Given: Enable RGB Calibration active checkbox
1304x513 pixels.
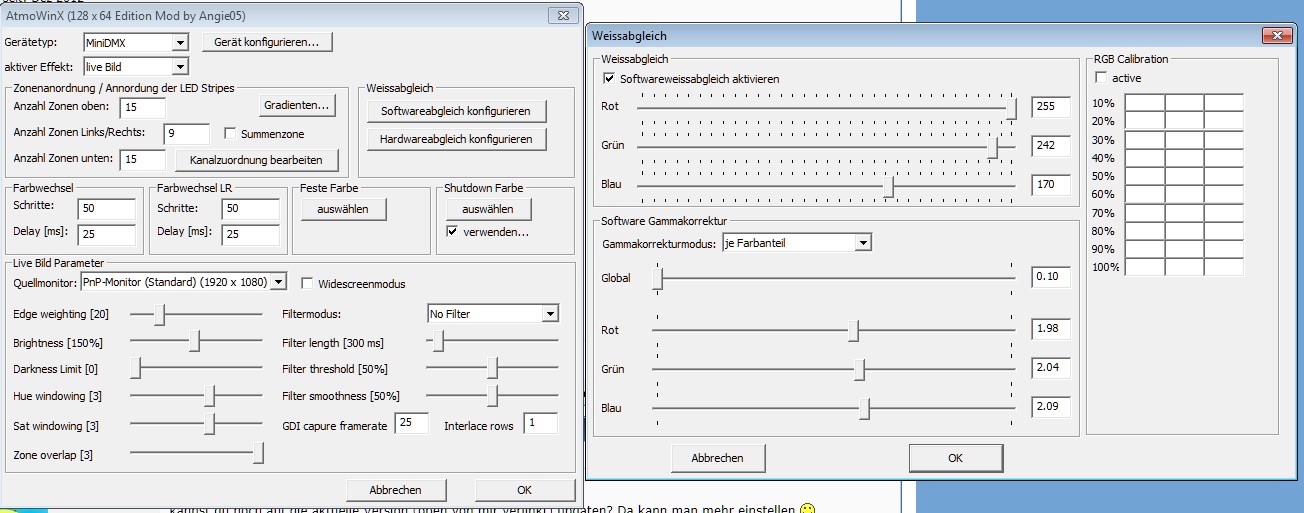Looking at the screenshot, I should [1101, 78].
